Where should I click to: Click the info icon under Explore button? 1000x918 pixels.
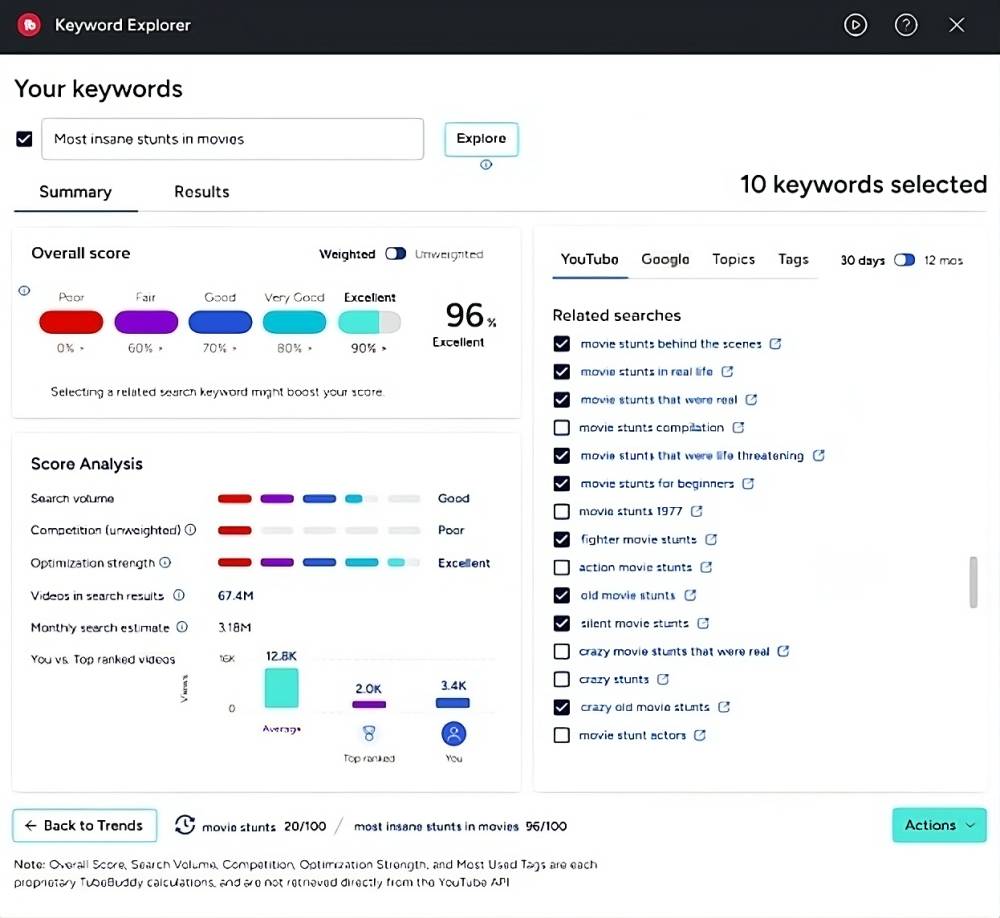486,165
